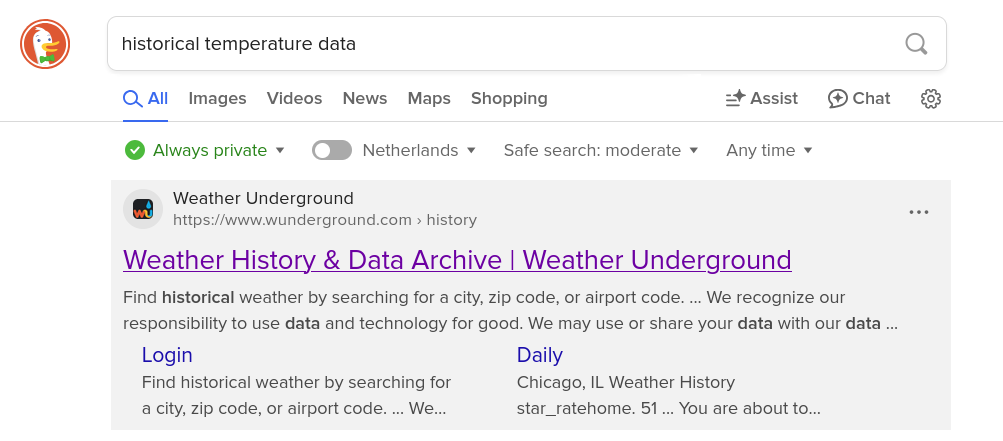Image resolution: width=1003 pixels, height=441 pixels.
Task: Click in the search query input field
Action: 505,44
